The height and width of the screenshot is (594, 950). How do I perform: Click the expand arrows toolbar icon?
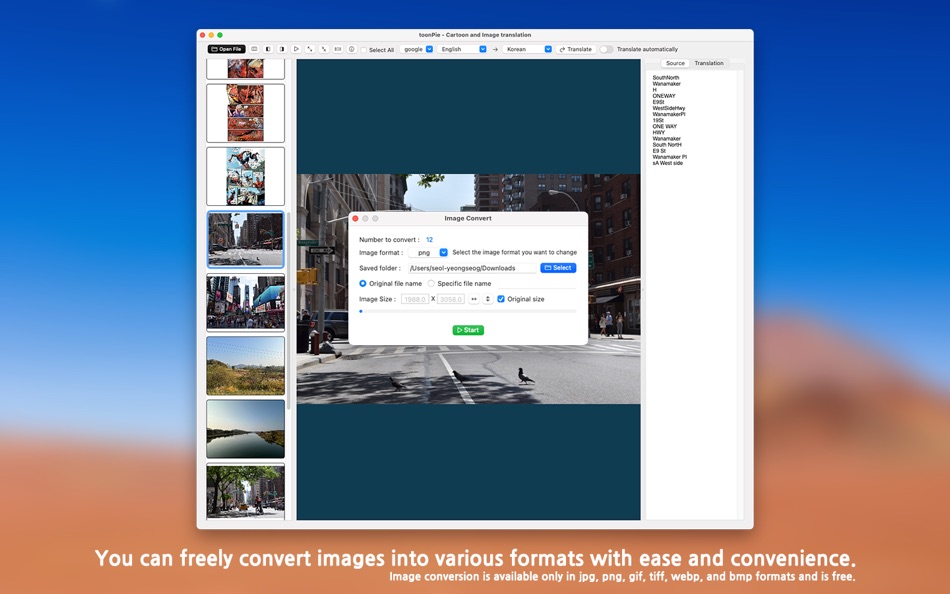[310, 49]
